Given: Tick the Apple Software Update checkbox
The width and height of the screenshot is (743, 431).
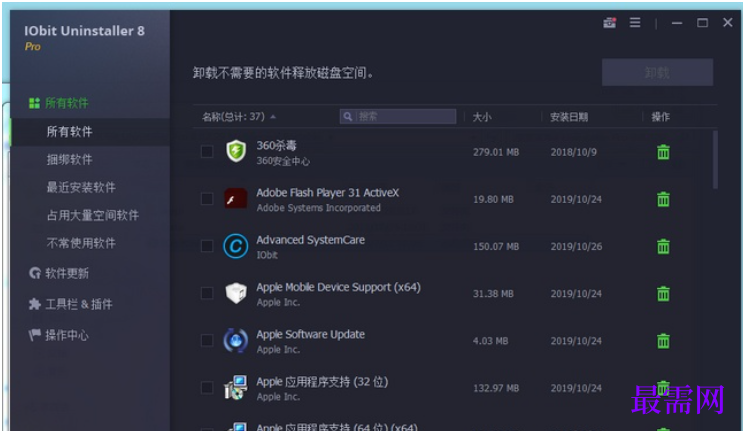Looking at the screenshot, I should 207,341.
